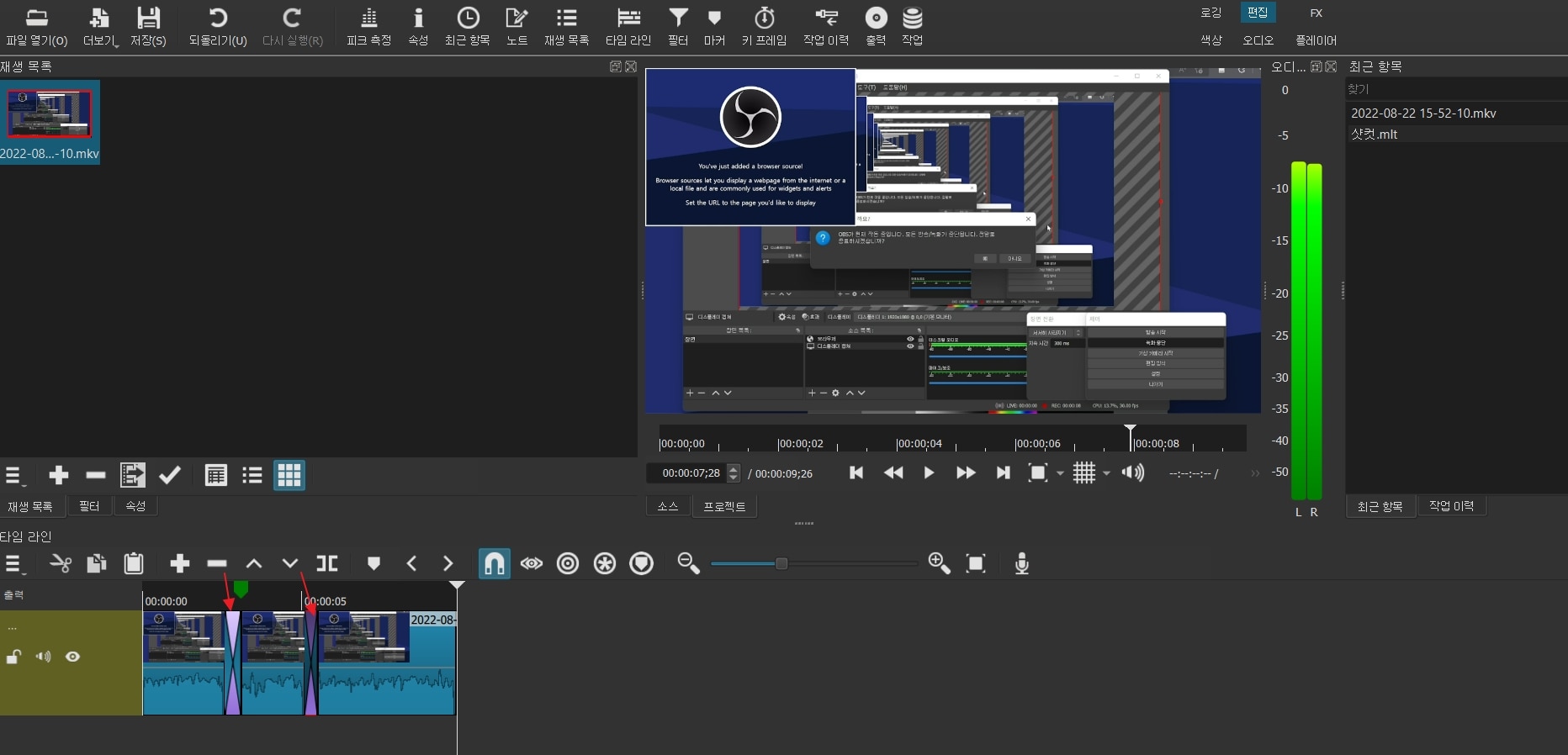Switch to 플레이어 player layout

[1316, 40]
